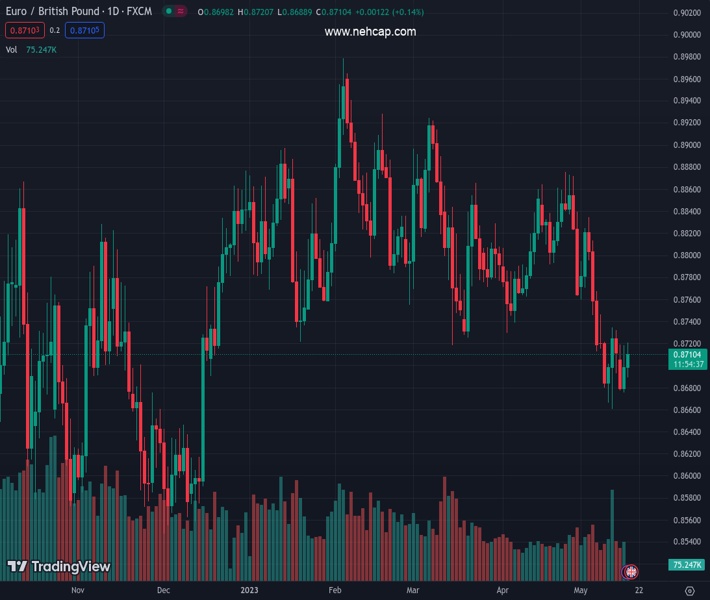The height and width of the screenshot is (600, 710).
Task: Click the Nov label on time axis
Action: [78, 590]
